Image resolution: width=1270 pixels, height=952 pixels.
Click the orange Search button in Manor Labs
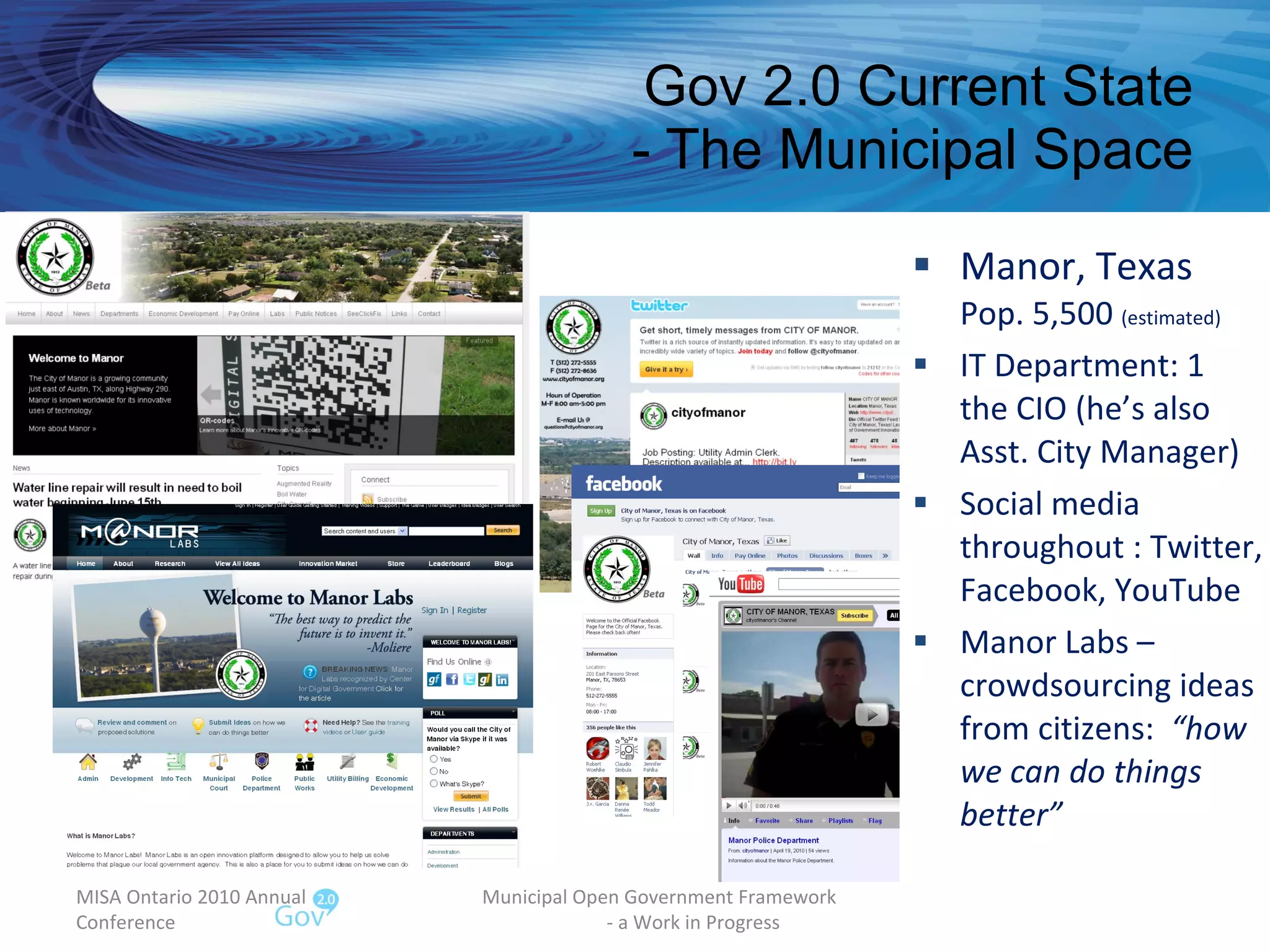[x=503, y=531]
